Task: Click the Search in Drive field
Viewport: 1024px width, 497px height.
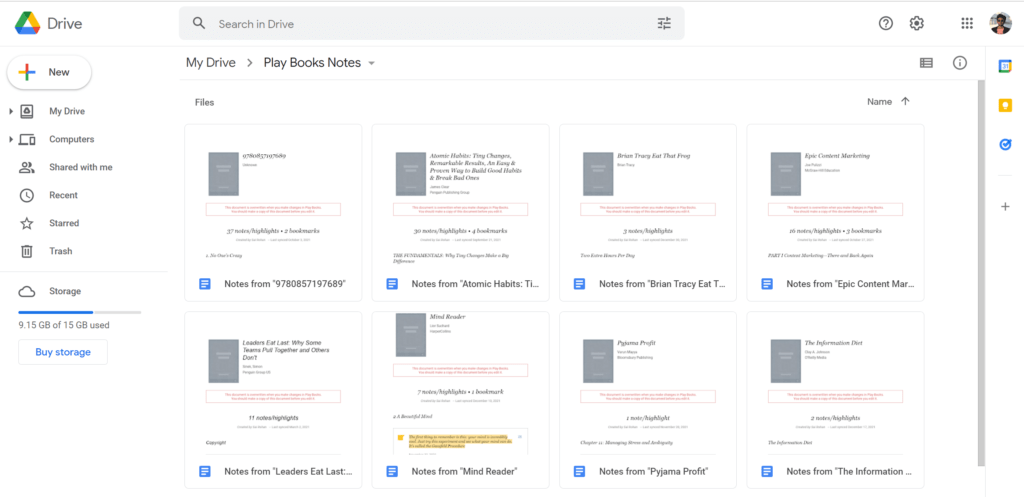Action: click(x=432, y=24)
